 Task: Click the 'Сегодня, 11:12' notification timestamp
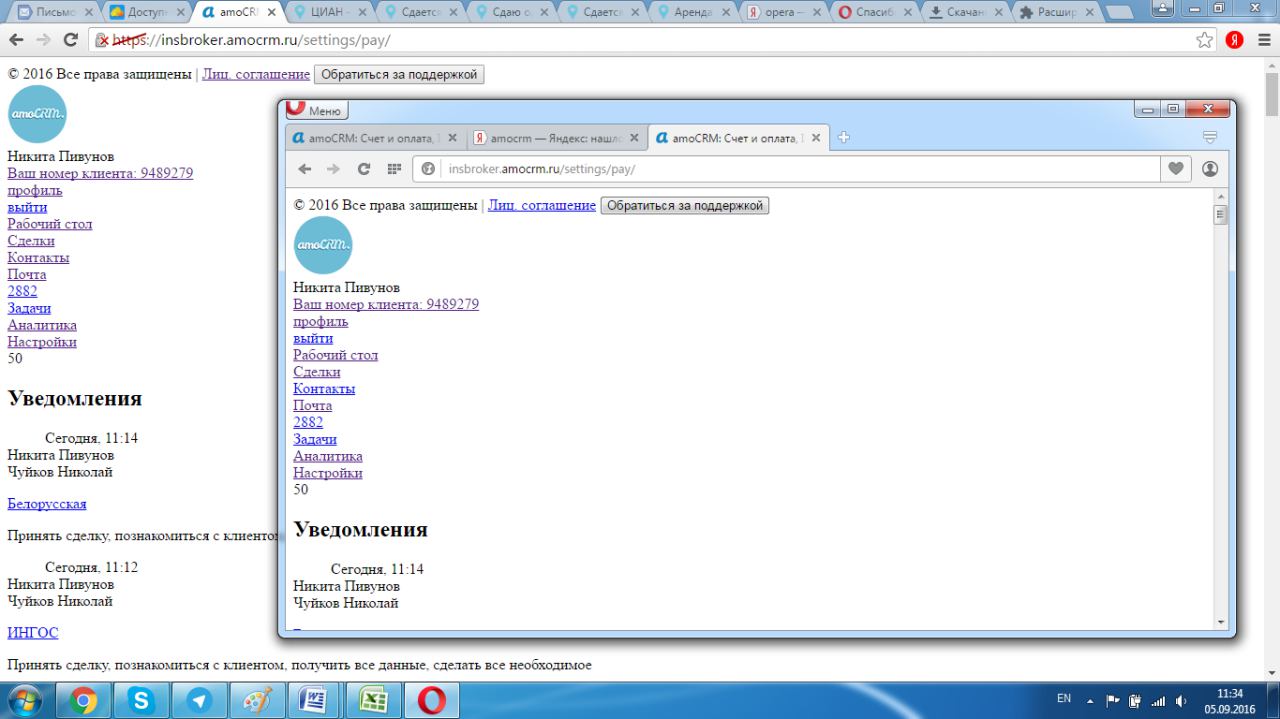tap(92, 567)
